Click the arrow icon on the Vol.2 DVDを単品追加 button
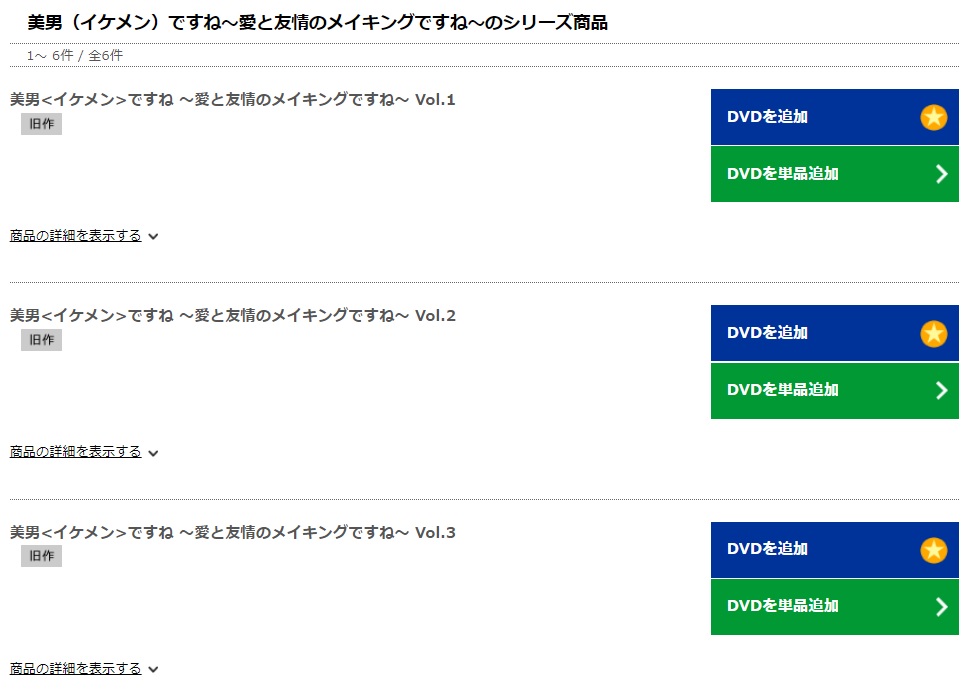971x700 pixels. (x=941, y=390)
